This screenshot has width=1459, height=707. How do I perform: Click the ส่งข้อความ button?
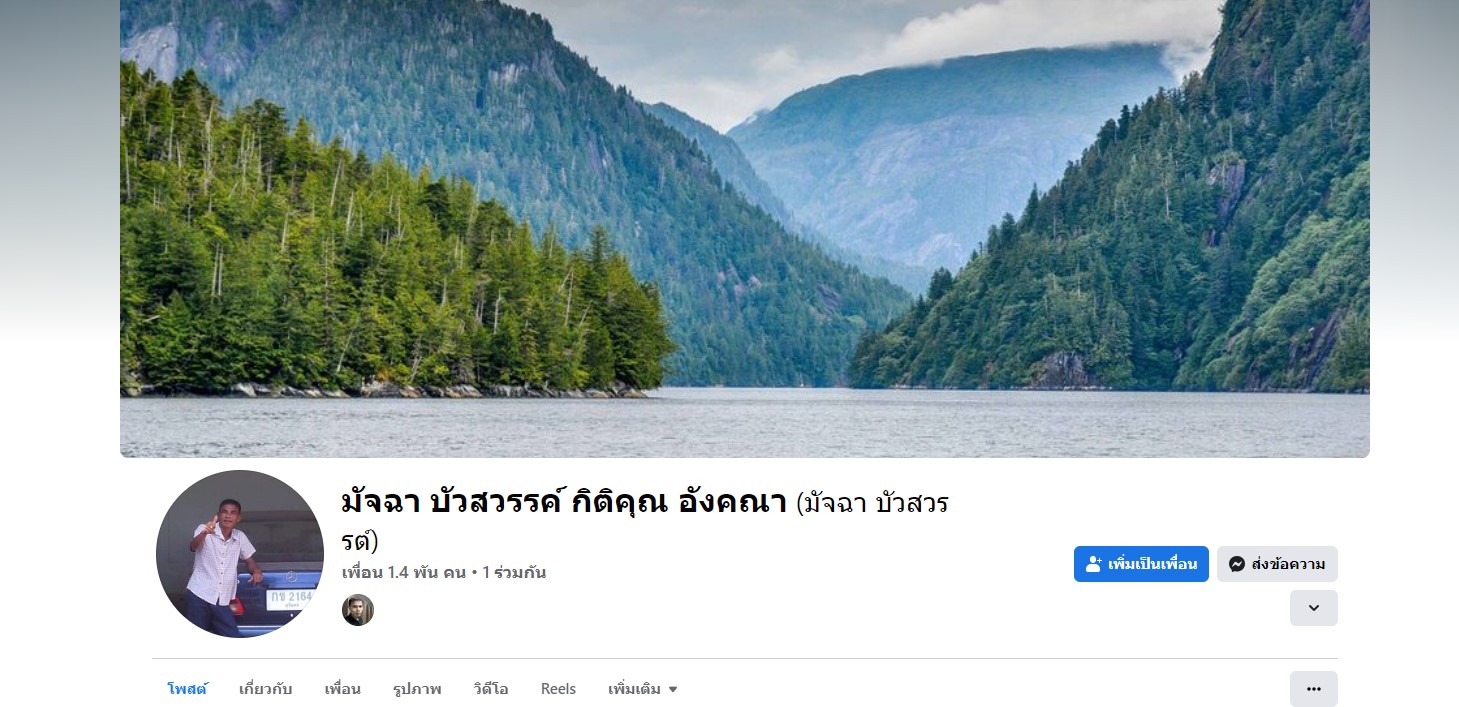[1277, 564]
